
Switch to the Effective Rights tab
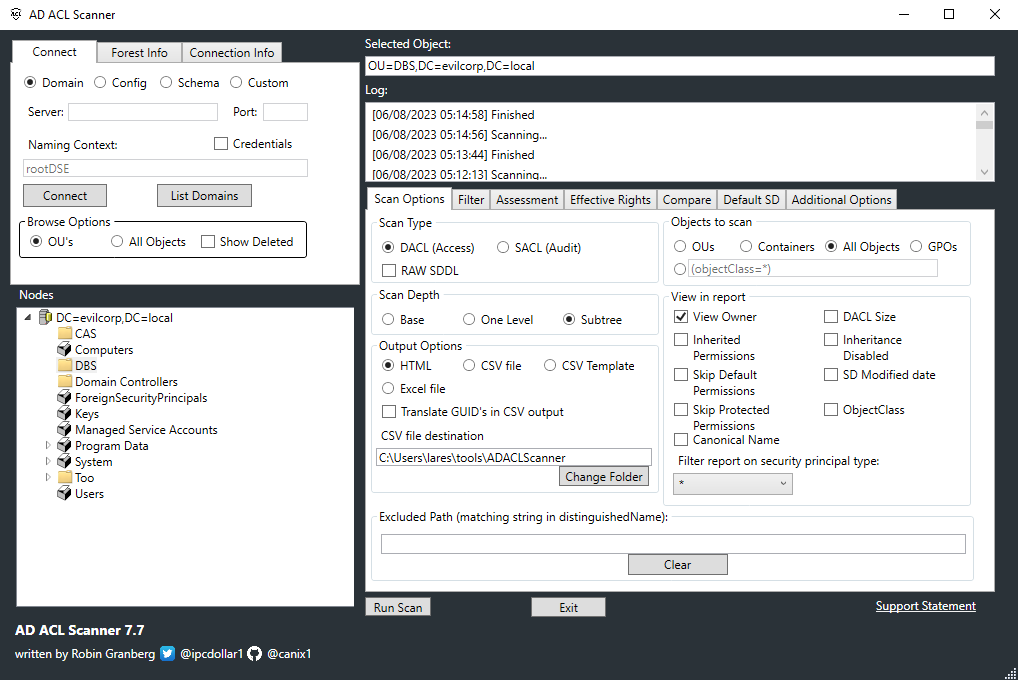[x=610, y=199]
